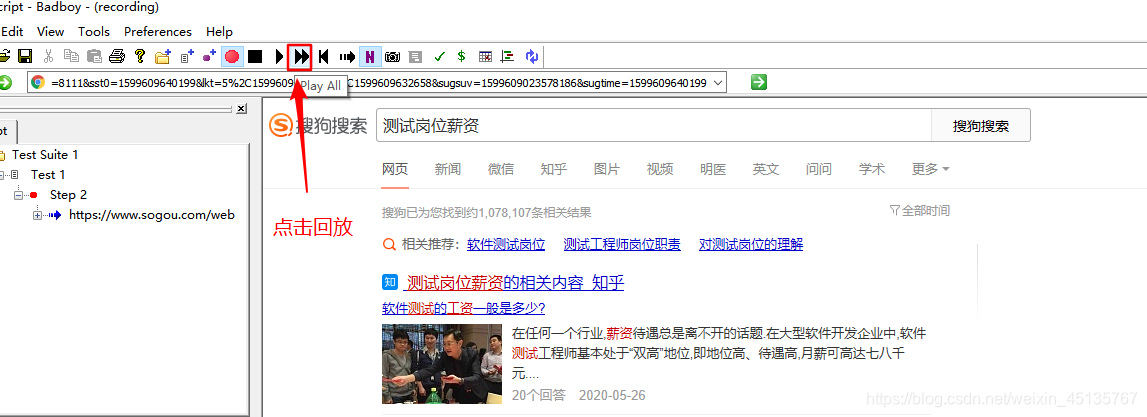This screenshot has height=417, width=1147.
Task: Add a variable with the green dollar icon
Action: click(462, 56)
